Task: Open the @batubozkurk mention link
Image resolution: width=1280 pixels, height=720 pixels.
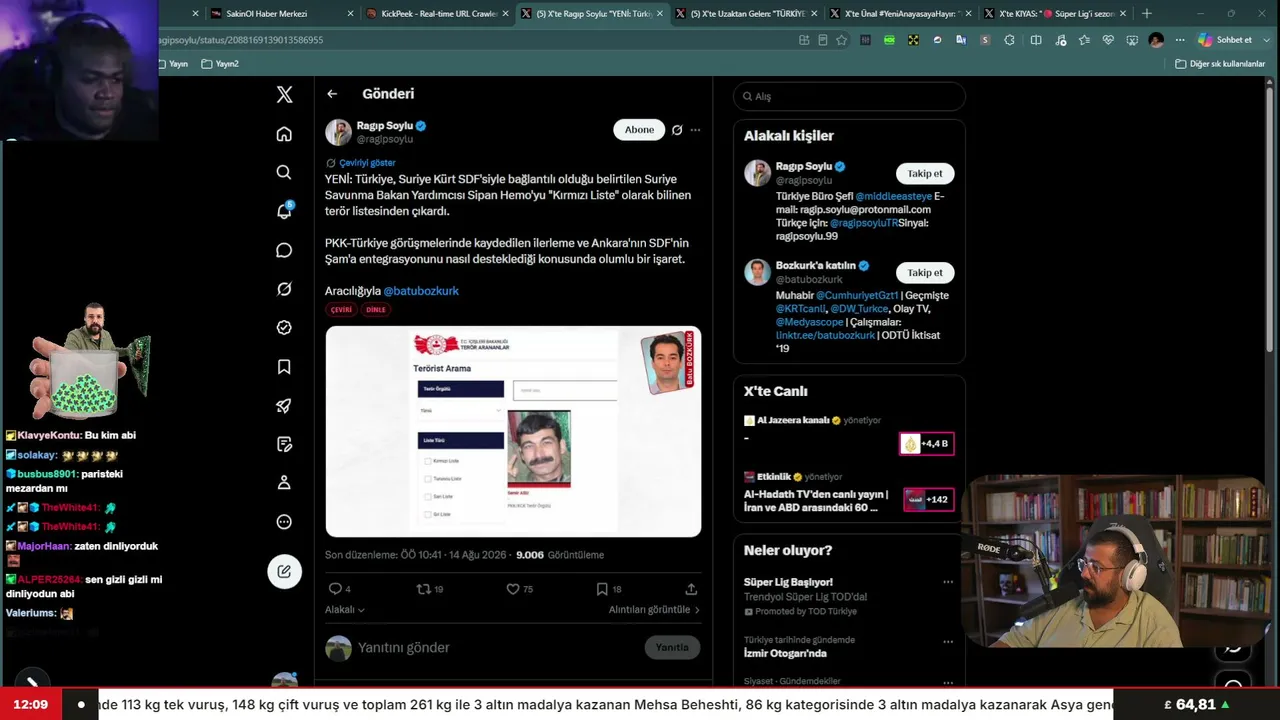Action: 421,291
